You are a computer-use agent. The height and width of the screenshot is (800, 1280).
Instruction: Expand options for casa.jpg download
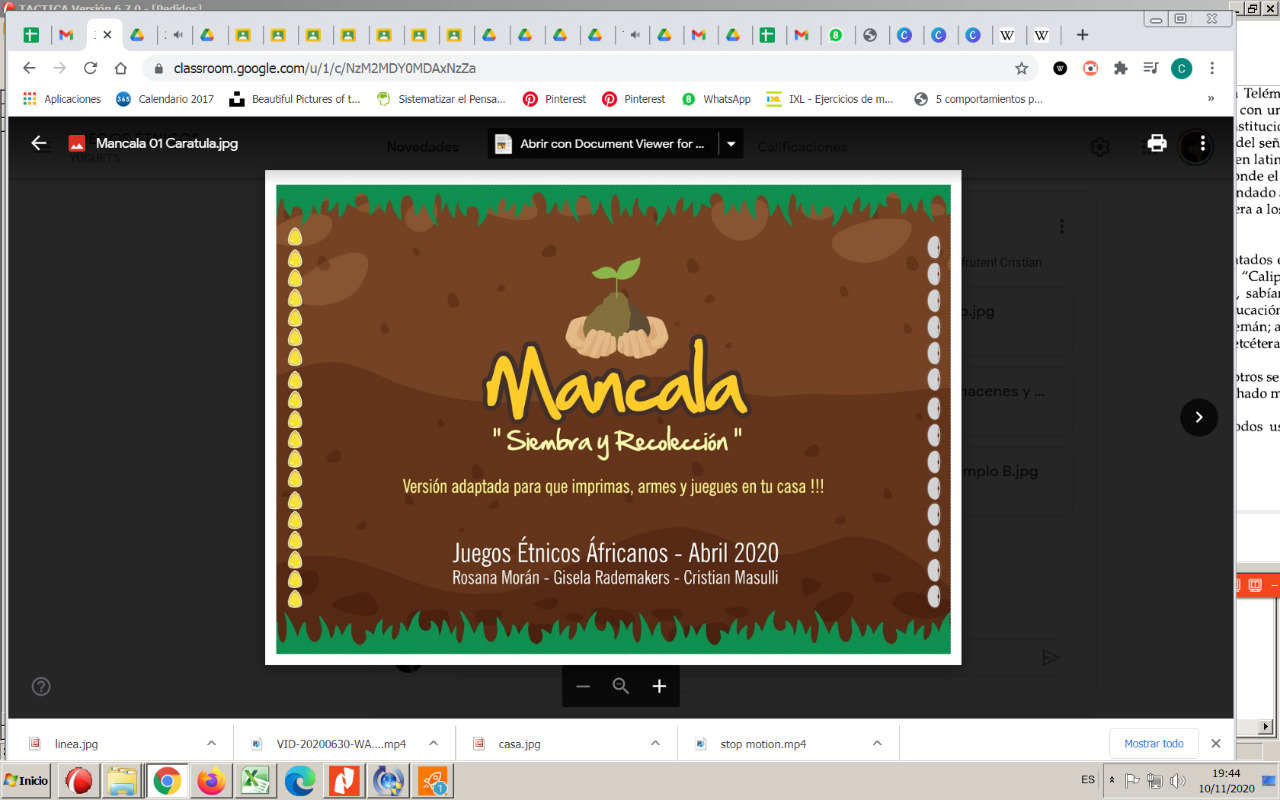pos(655,743)
